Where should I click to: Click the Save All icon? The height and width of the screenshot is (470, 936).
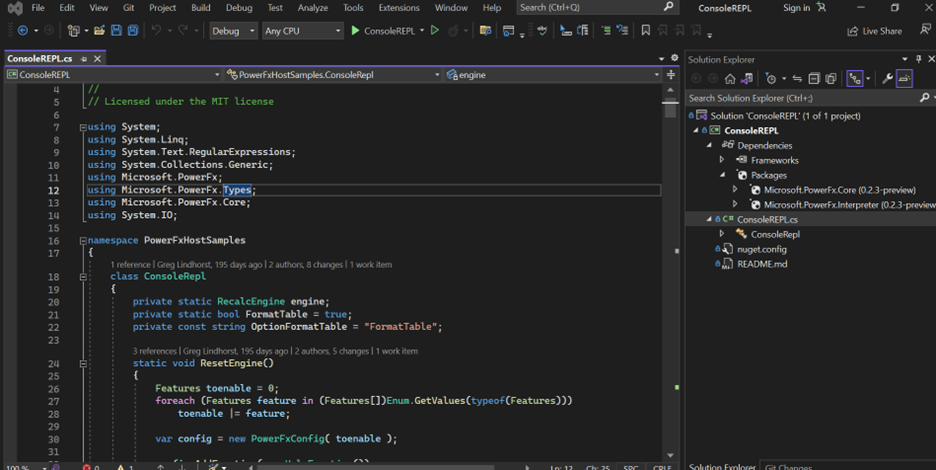133,30
